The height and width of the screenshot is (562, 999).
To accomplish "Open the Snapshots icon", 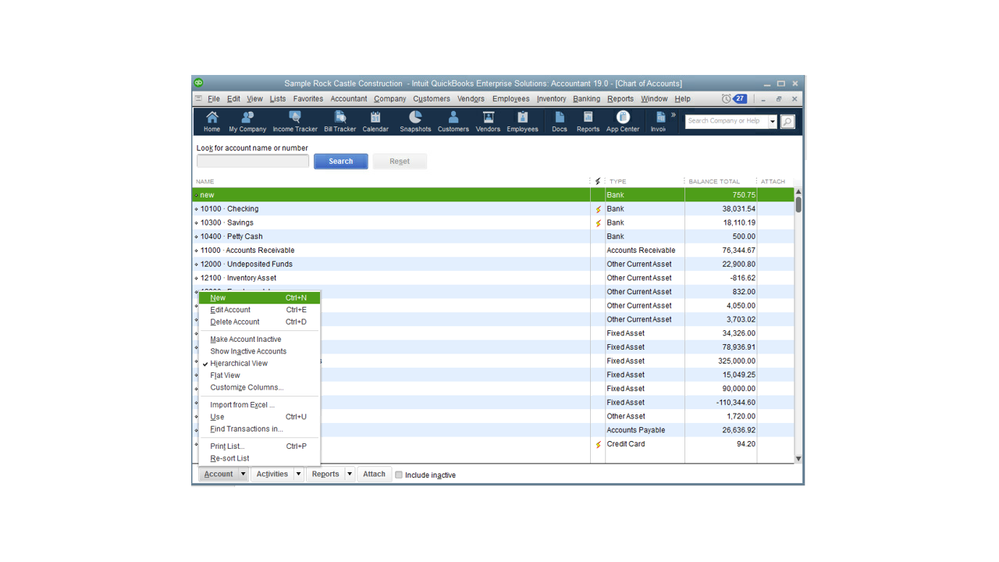I will pyautogui.click(x=415, y=121).
